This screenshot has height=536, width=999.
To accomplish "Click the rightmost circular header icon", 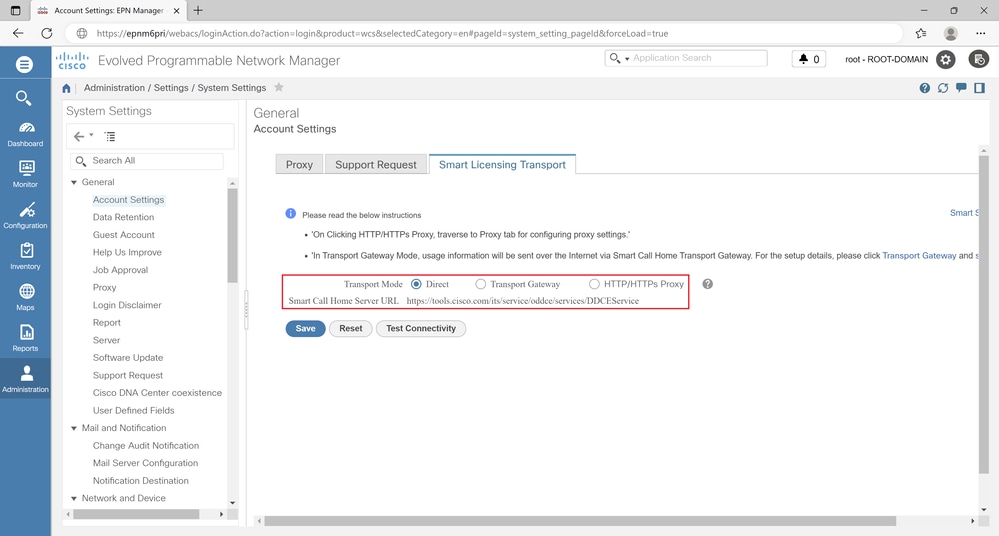I will (x=979, y=59).
